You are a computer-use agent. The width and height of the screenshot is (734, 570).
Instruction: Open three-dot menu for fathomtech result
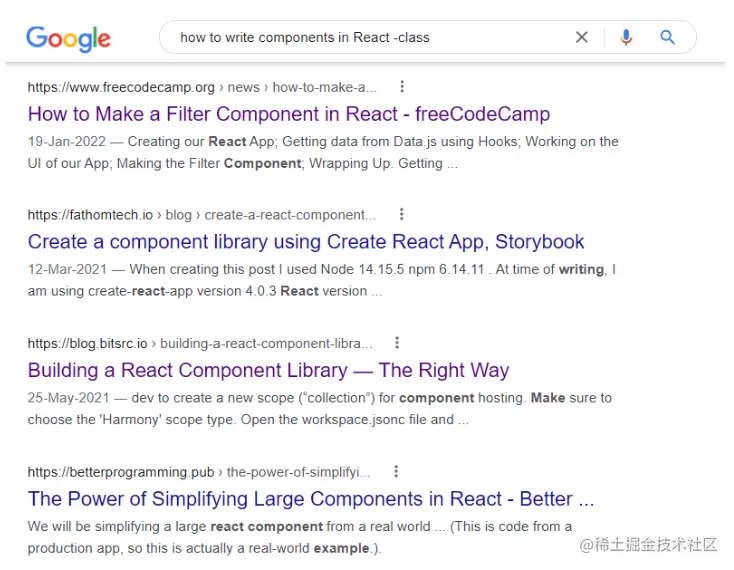click(401, 214)
